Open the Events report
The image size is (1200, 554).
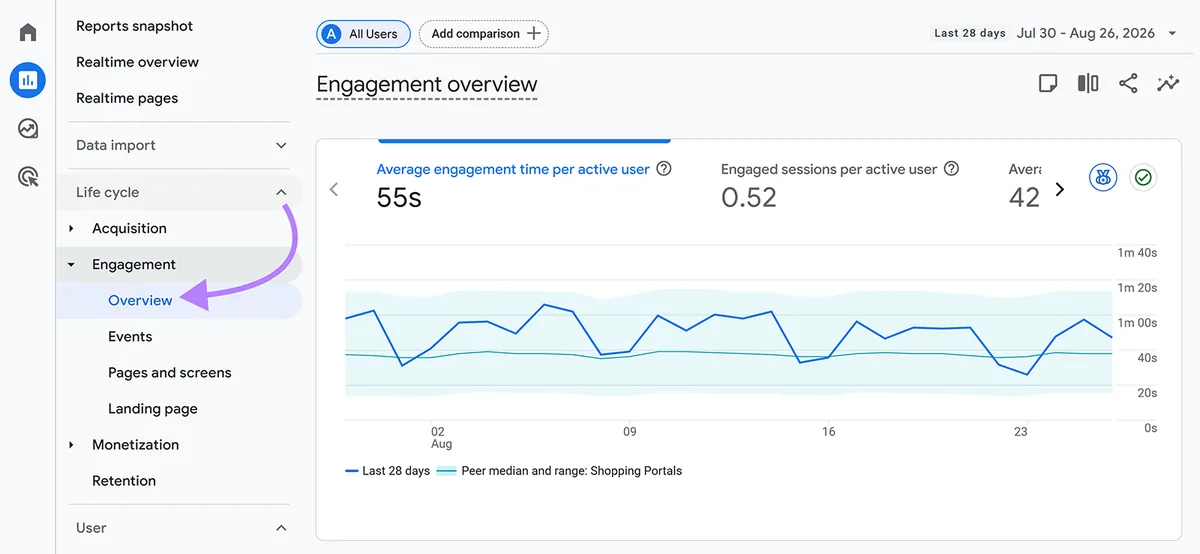130,336
